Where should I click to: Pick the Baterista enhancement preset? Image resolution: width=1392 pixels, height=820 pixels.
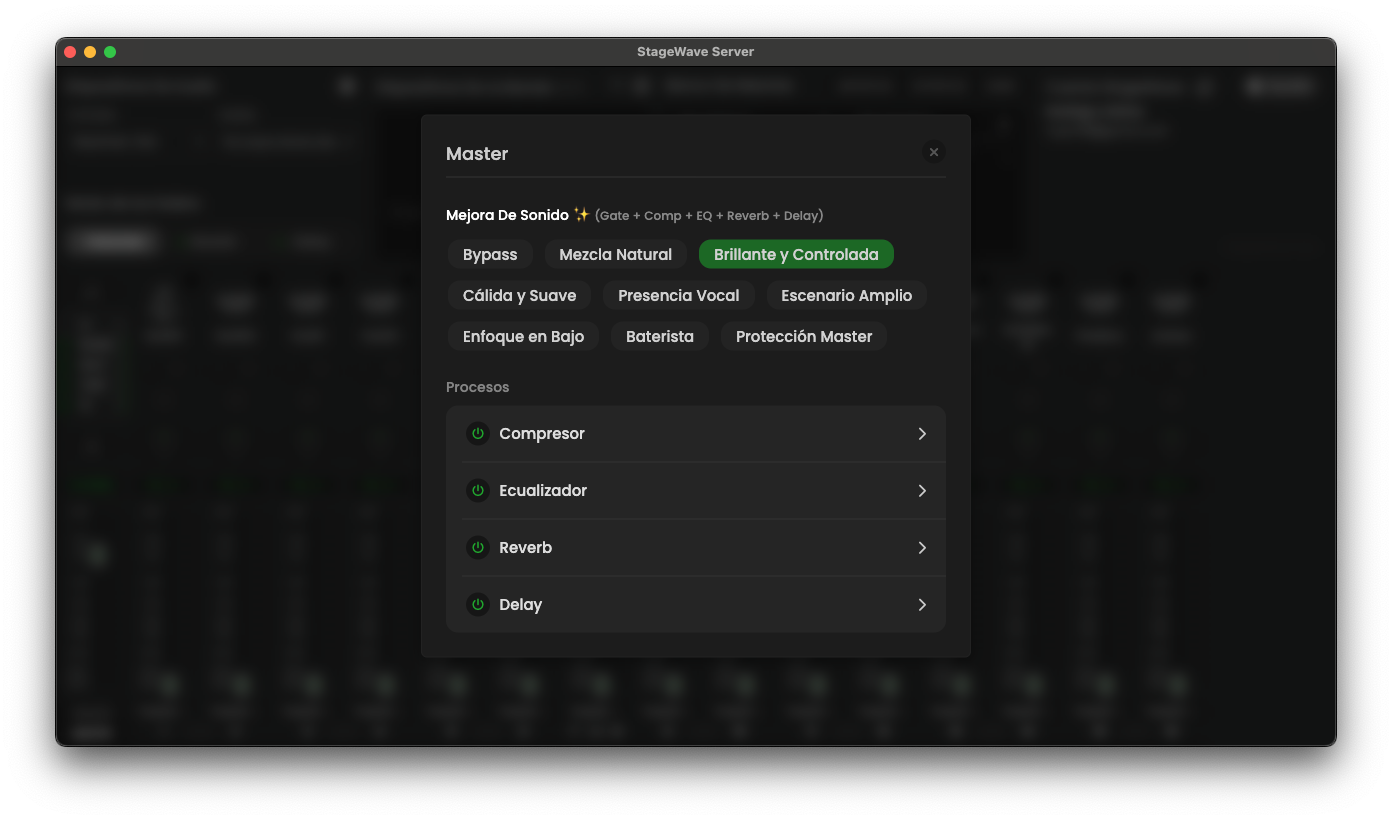[659, 336]
